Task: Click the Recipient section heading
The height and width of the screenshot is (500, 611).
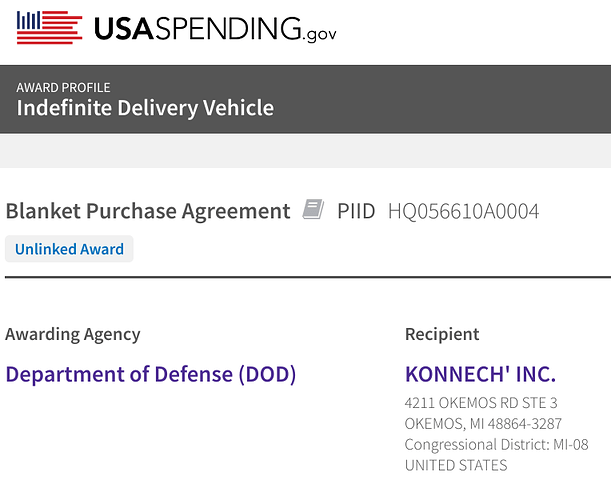Action: [442, 334]
